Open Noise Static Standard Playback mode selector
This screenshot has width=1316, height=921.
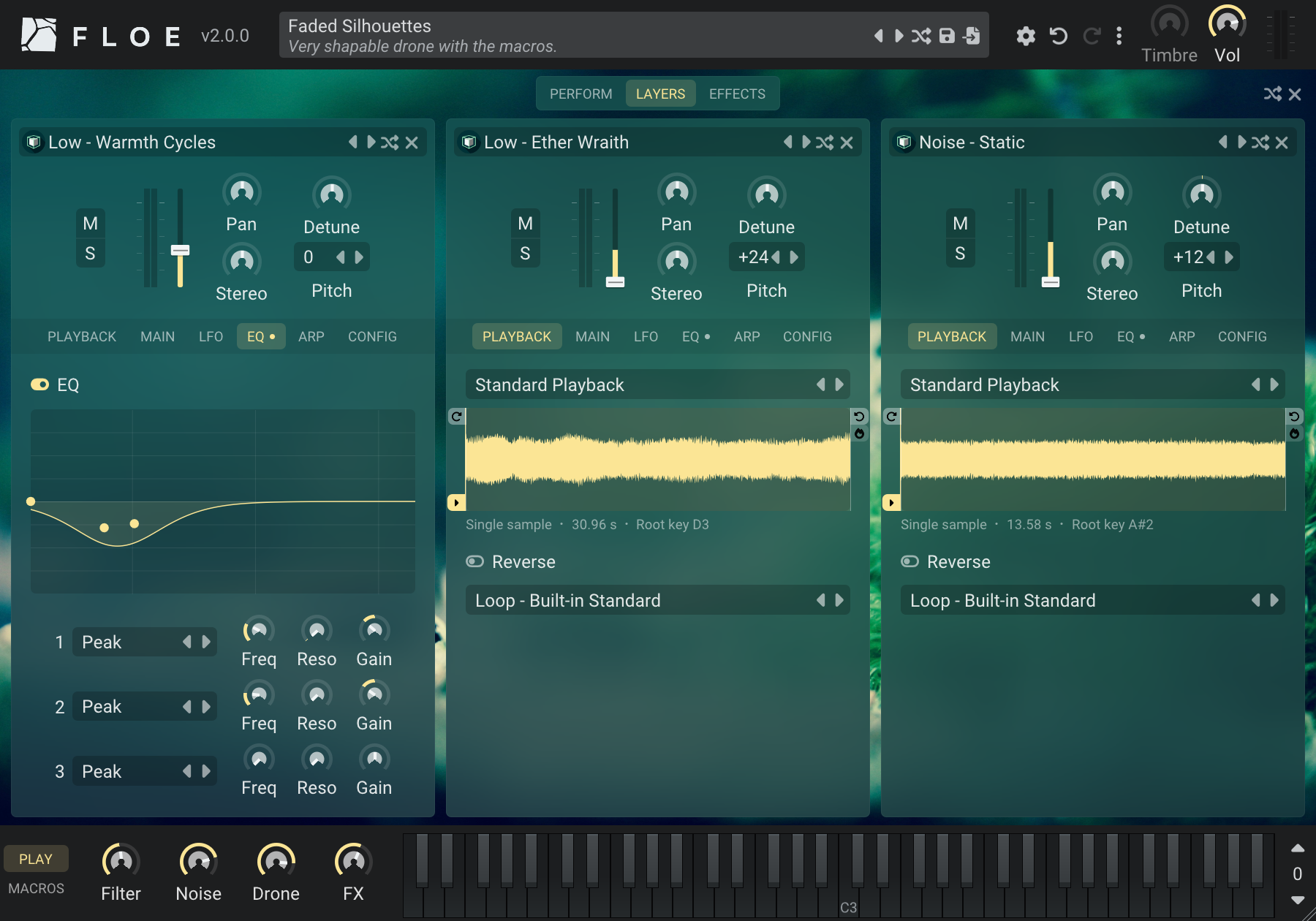[x=1092, y=384]
